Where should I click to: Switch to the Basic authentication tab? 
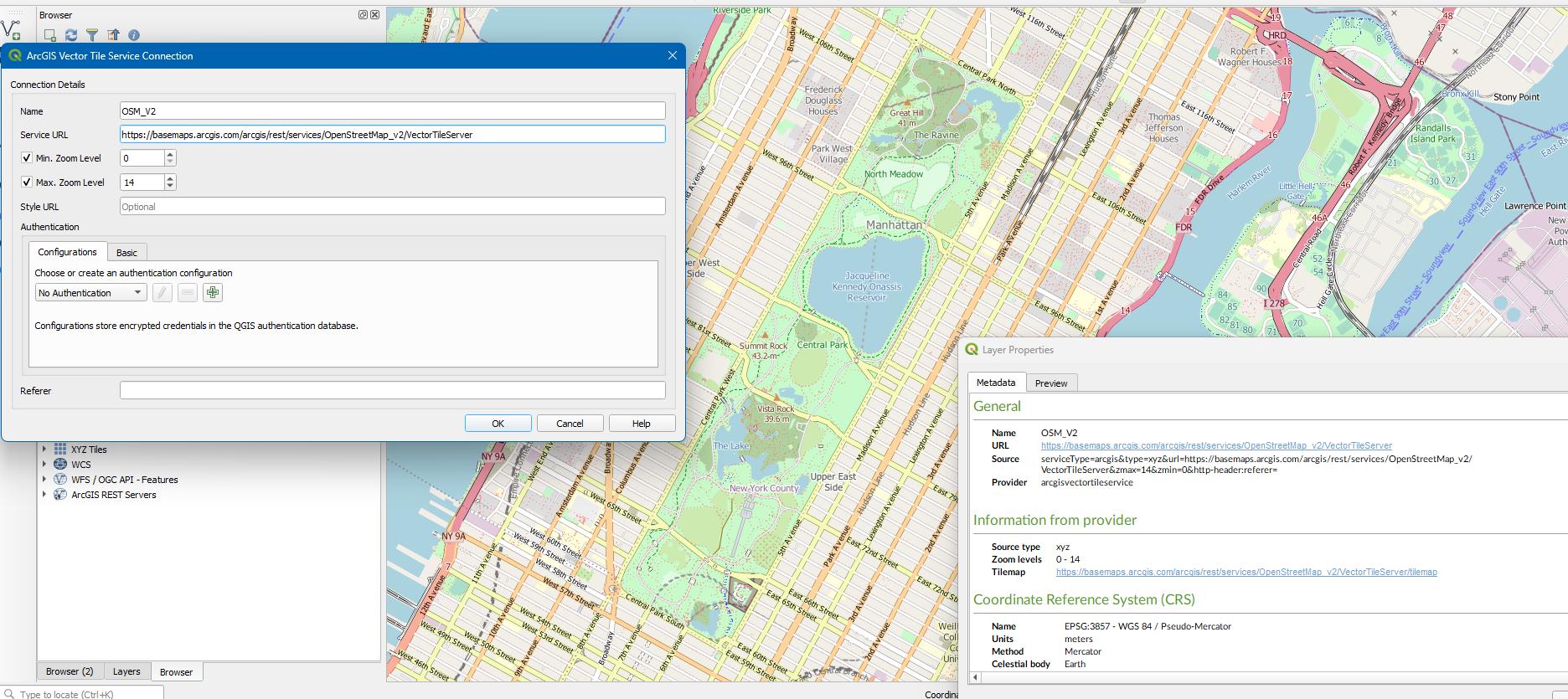click(126, 253)
